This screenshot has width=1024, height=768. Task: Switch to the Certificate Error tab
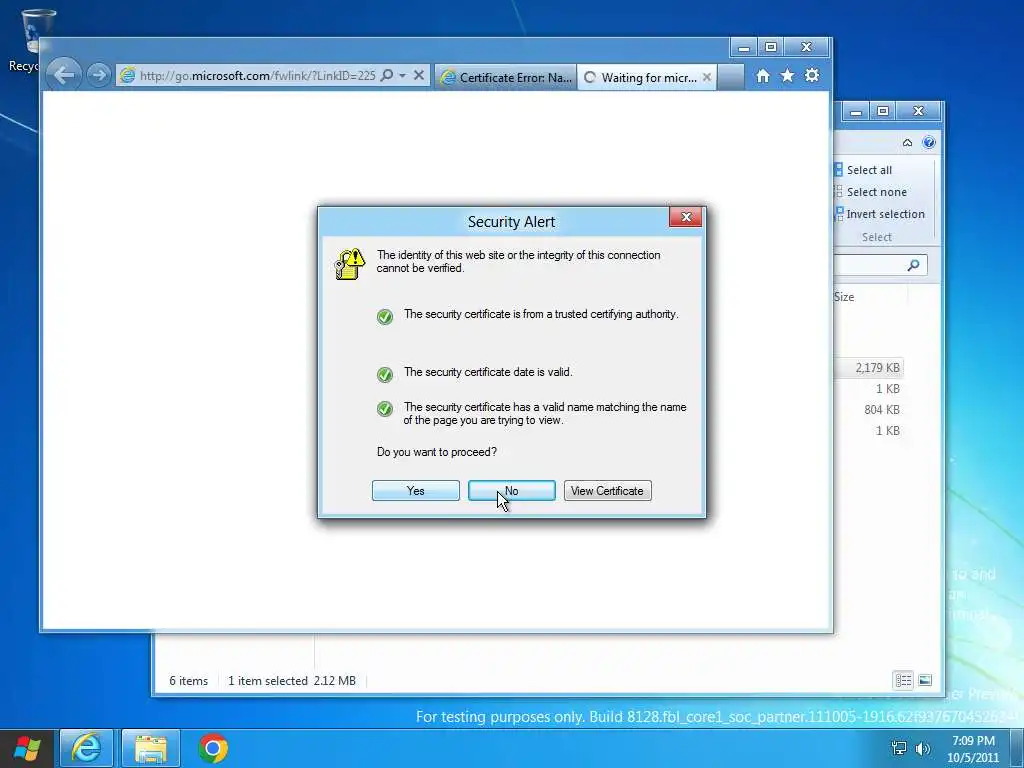coord(506,77)
